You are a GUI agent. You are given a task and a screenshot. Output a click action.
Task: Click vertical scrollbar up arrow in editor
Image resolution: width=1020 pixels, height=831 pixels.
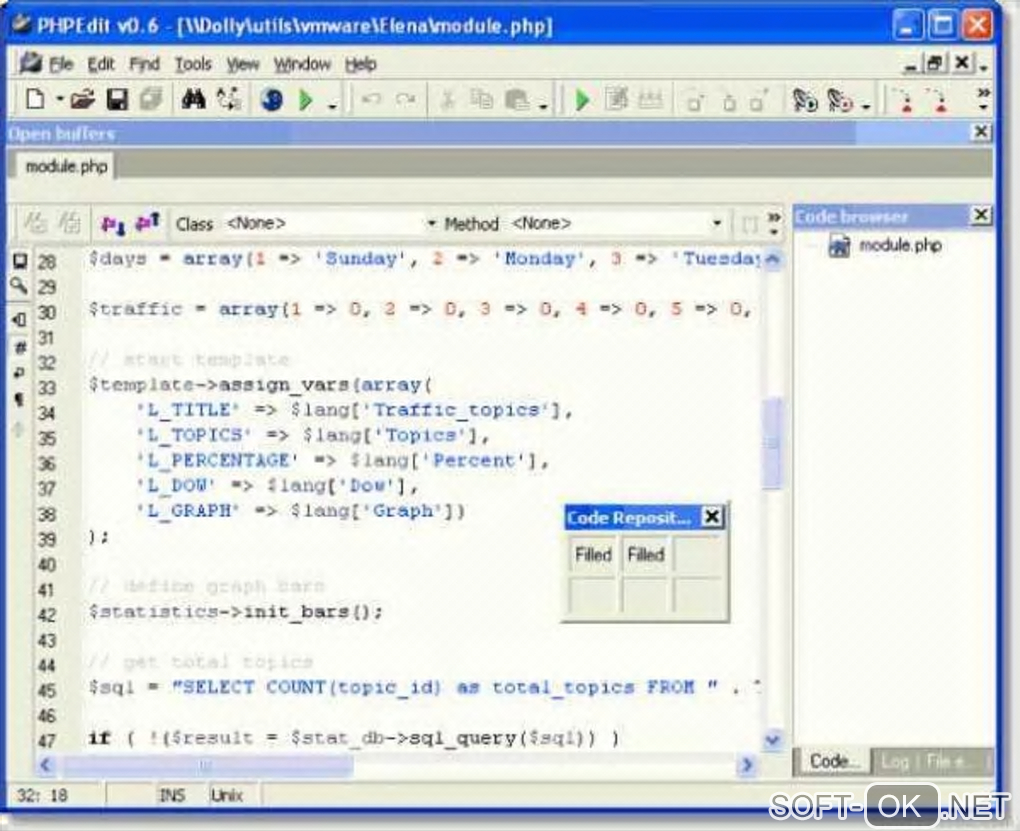(772, 259)
